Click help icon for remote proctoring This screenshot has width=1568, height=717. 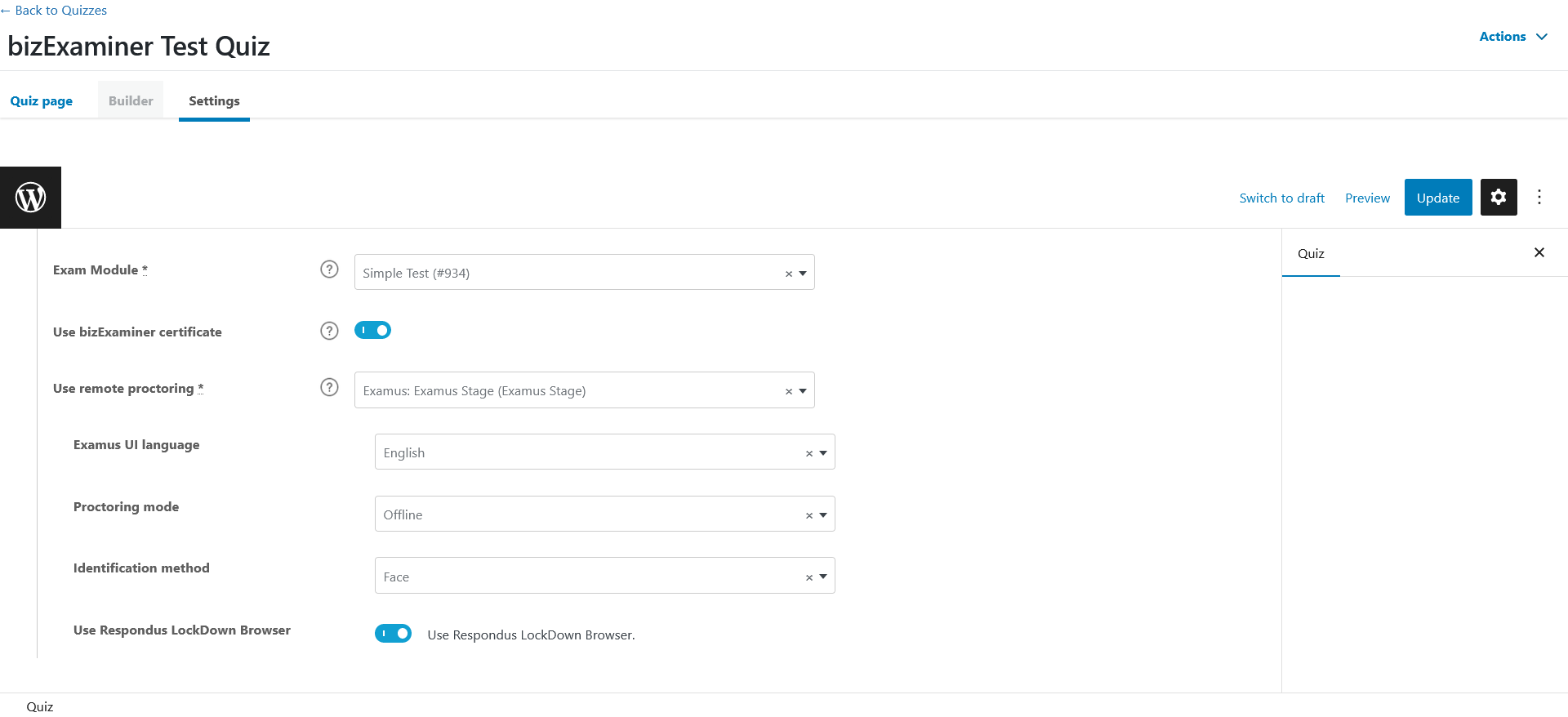click(329, 387)
